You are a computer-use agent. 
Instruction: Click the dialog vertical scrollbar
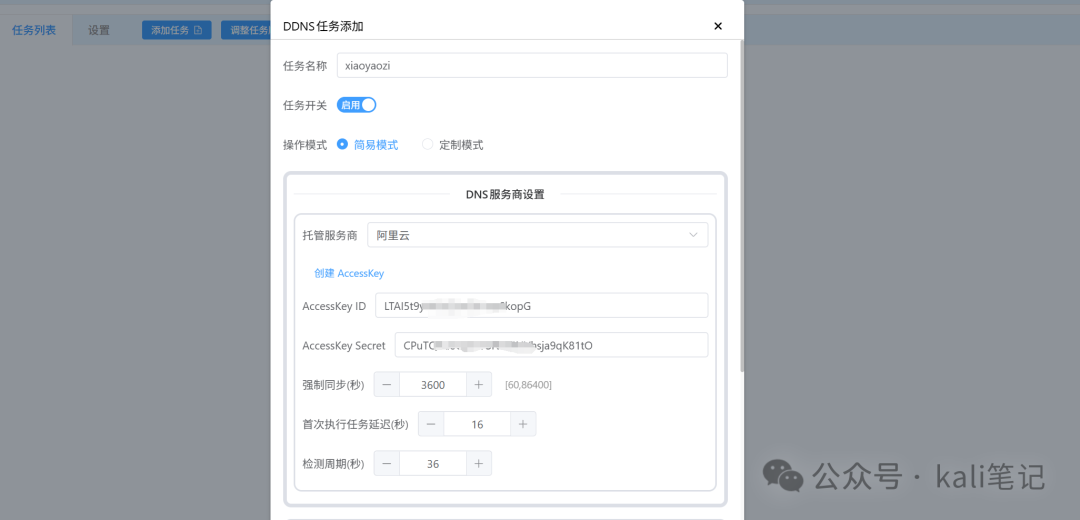click(742, 207)
